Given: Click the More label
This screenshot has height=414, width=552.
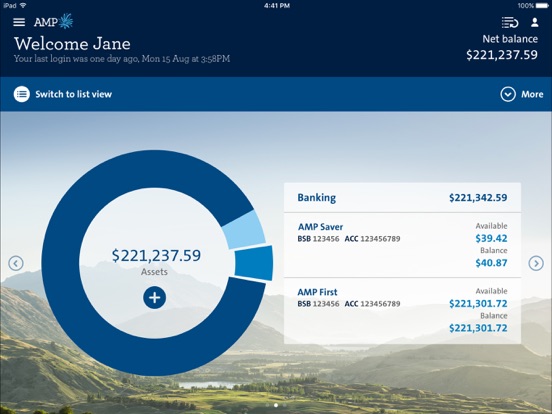Looking at the screenshot, I should pos(532,94).
